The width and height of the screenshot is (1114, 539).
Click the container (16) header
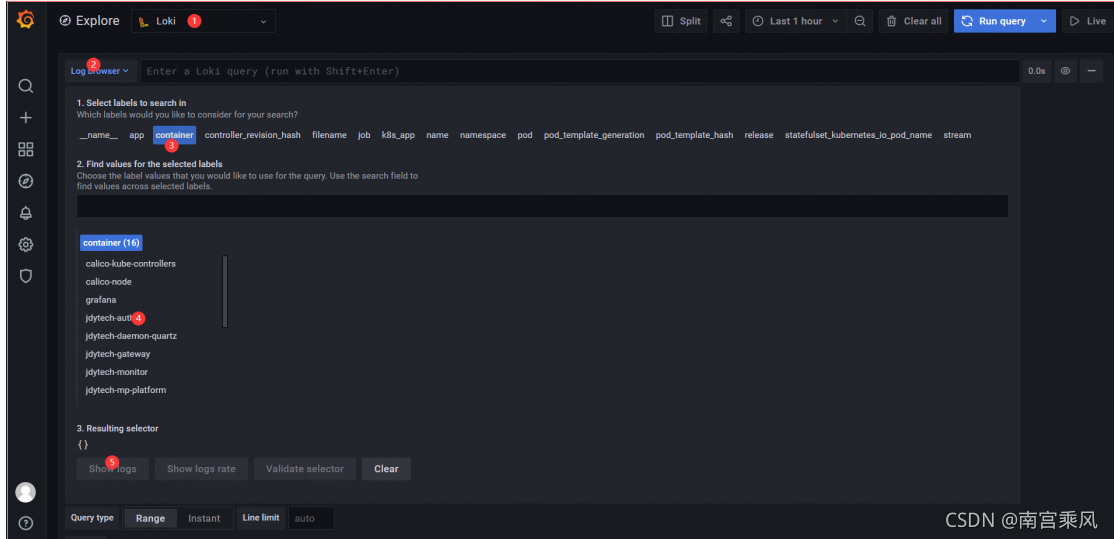pyautogui.click(x=111, y=243)
